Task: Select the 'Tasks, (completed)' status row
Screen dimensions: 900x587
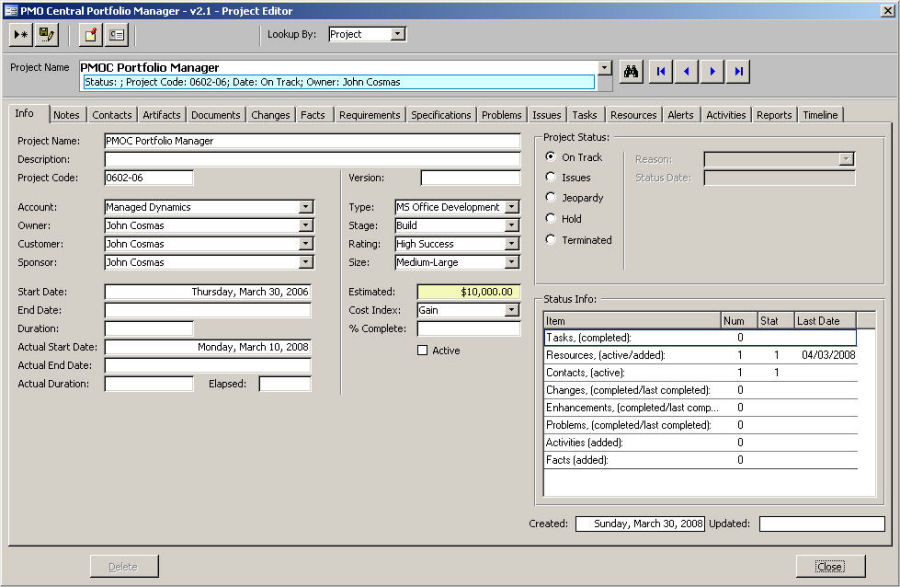Action: 700,337
